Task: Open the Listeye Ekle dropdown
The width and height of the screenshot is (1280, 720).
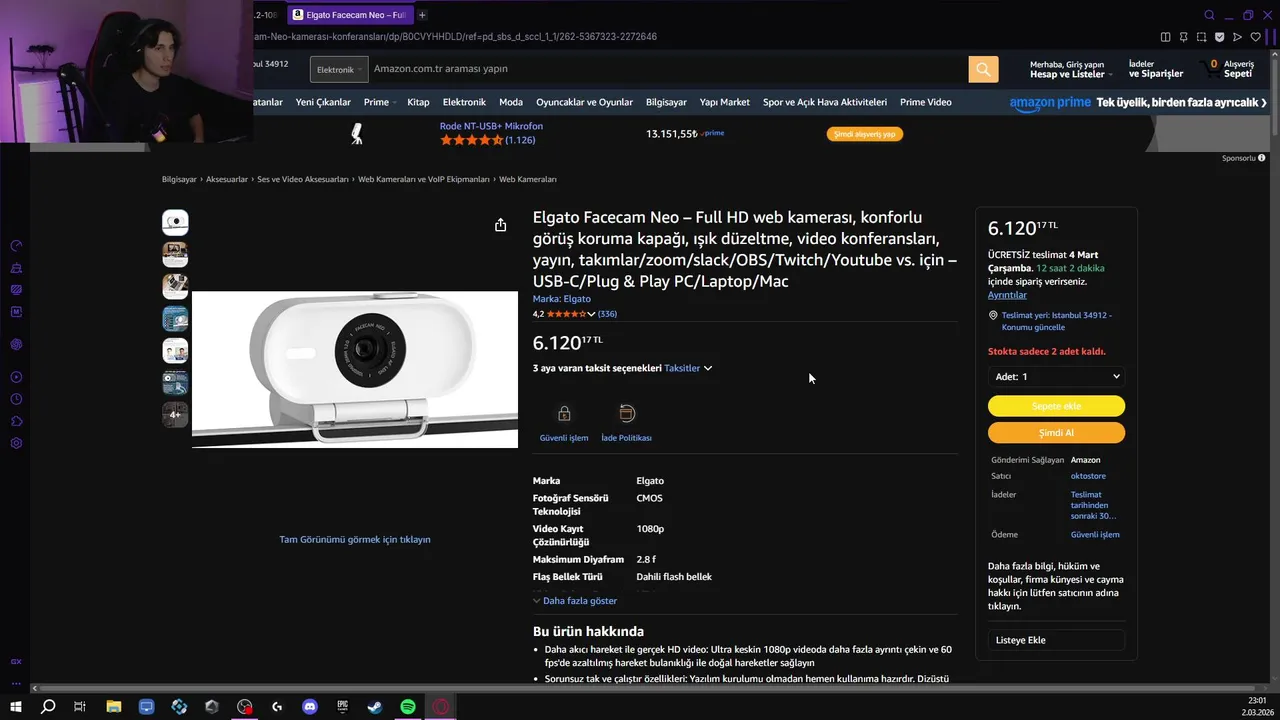Action: 1056,640
